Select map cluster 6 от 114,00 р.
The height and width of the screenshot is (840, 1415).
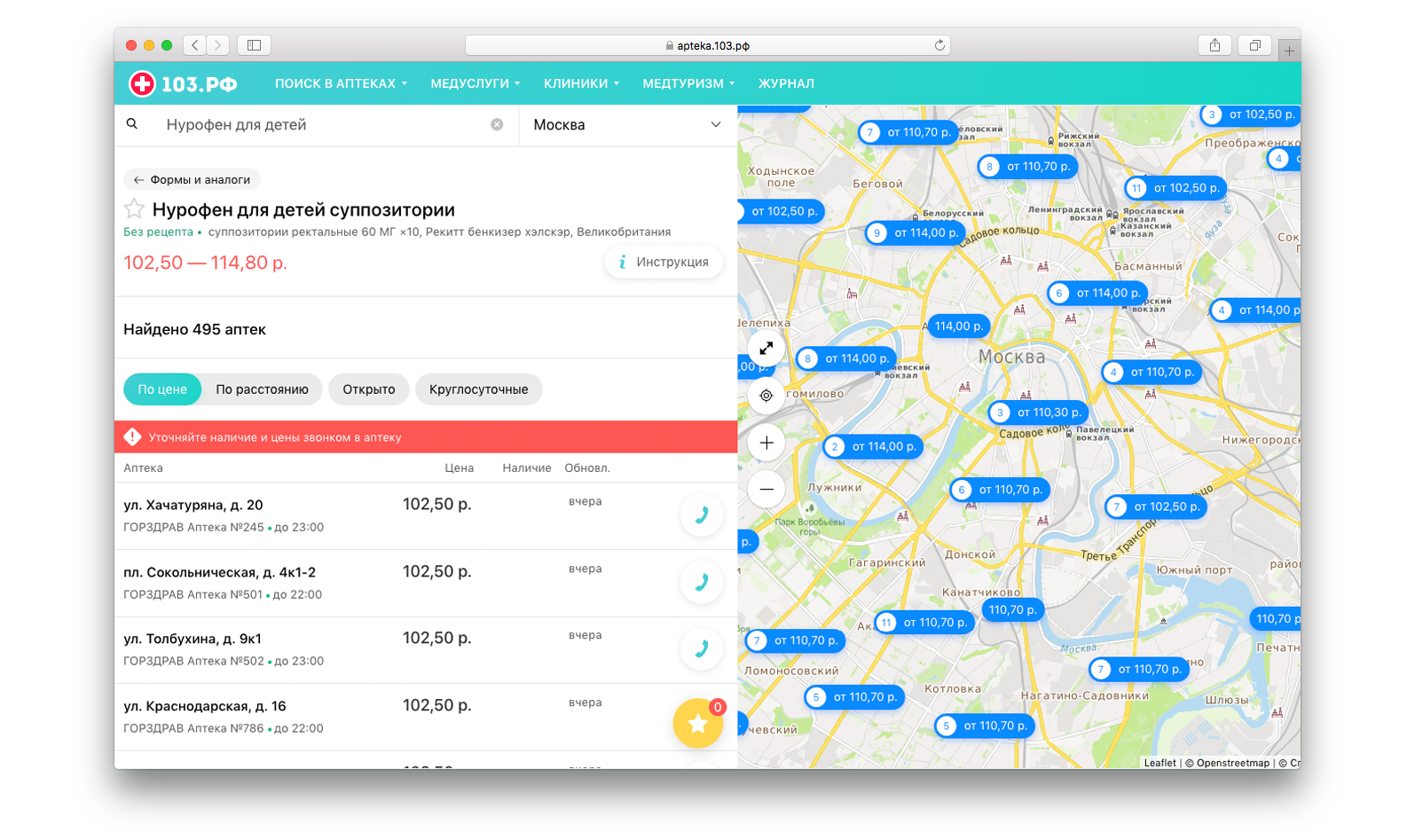pyautogui.click(x=1098, y=293)
